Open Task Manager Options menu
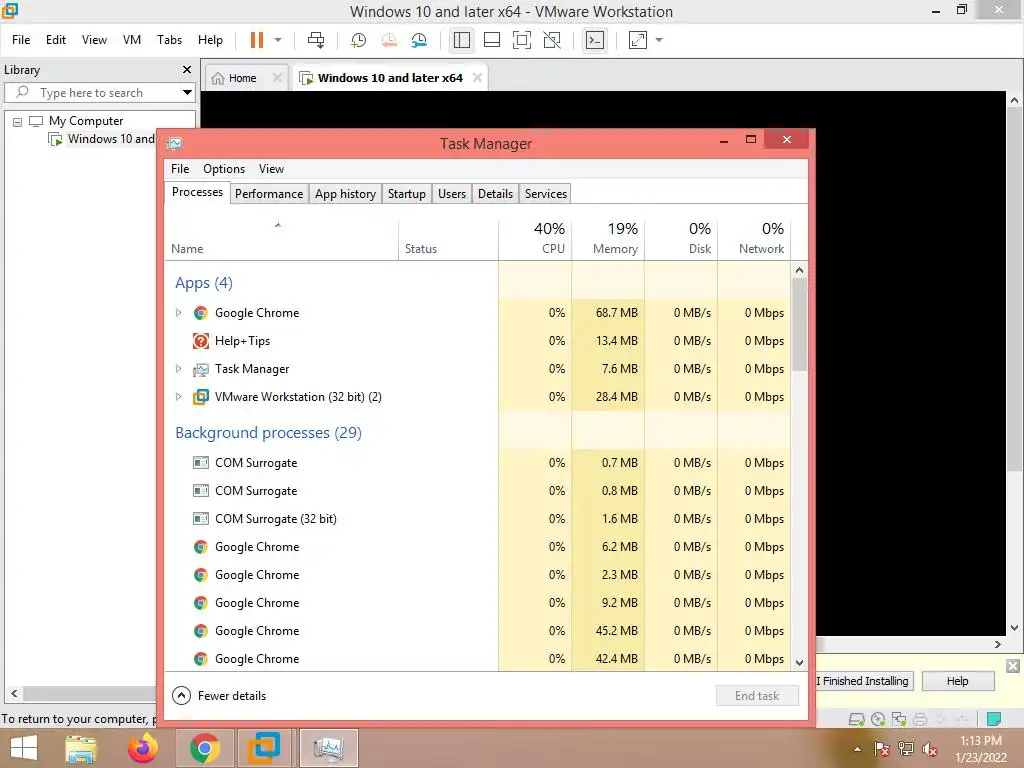Viewport: 1024px width, 768px height. pyautogui.click(x=224, y=169)
